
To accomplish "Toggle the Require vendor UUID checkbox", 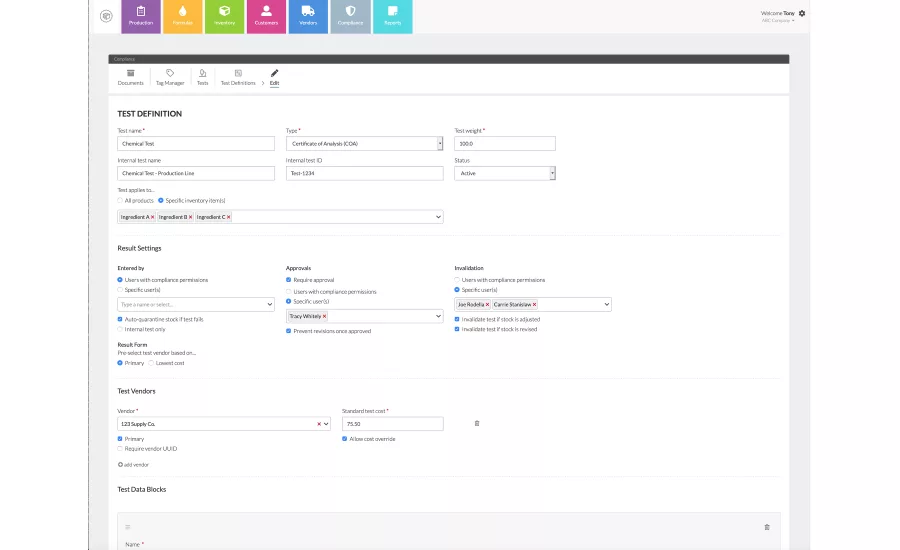I will point(120,449).
